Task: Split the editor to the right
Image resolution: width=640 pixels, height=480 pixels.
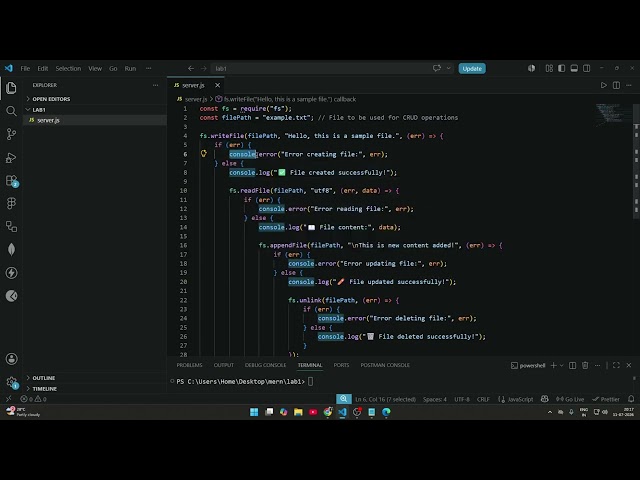Action: pyautogui.click(x=616, y=85)
